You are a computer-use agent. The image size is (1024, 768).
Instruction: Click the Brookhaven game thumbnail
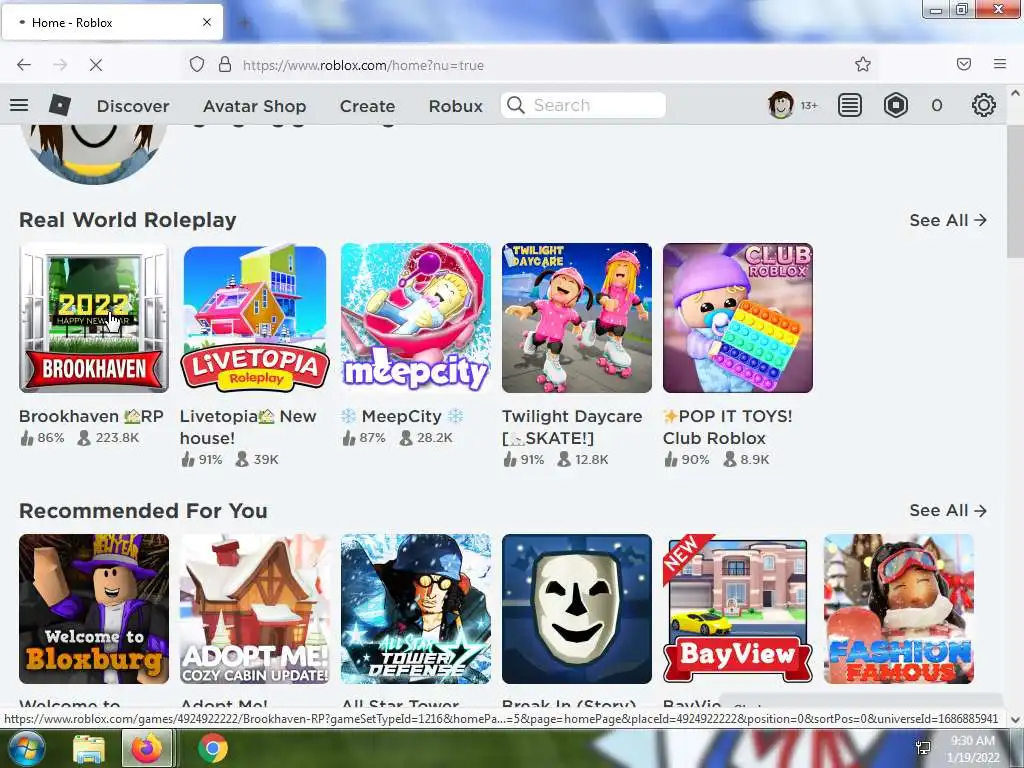(94, 318)
